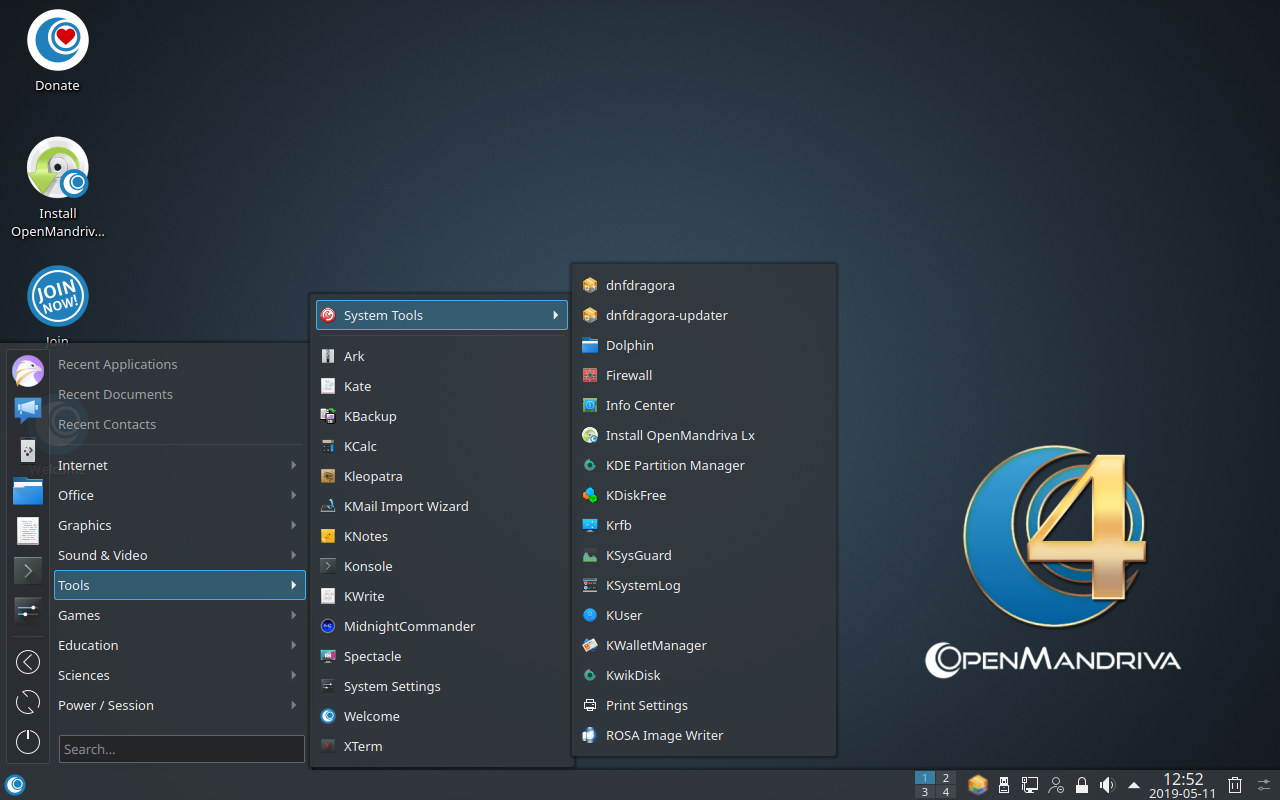Launch Kate text editor
Screen dimensions: 1280x800
[x=441, y=386]
